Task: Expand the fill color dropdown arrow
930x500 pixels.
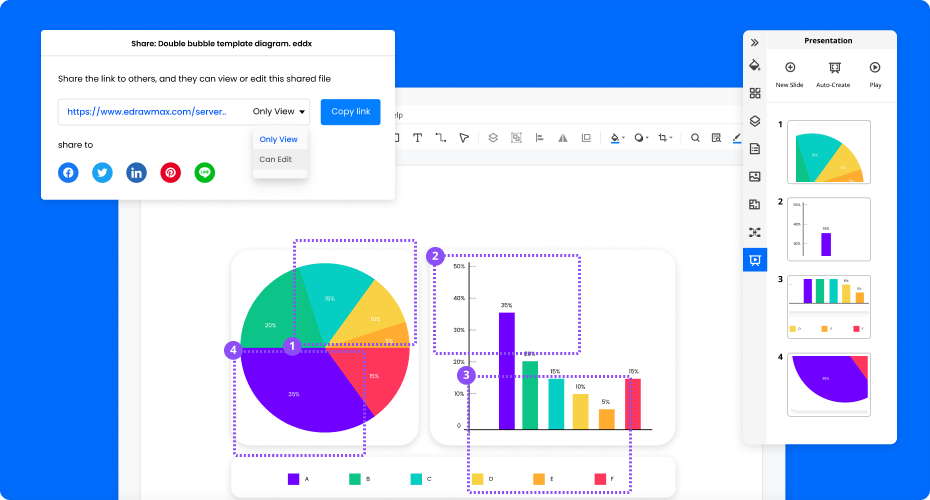Action: [x=624, y=138]
